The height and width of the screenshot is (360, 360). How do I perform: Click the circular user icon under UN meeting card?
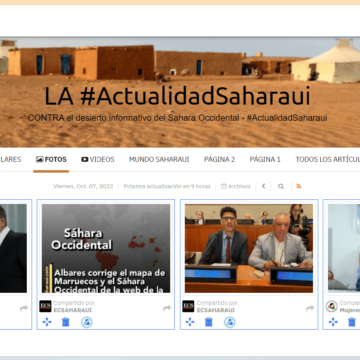[x=229, y=322]
